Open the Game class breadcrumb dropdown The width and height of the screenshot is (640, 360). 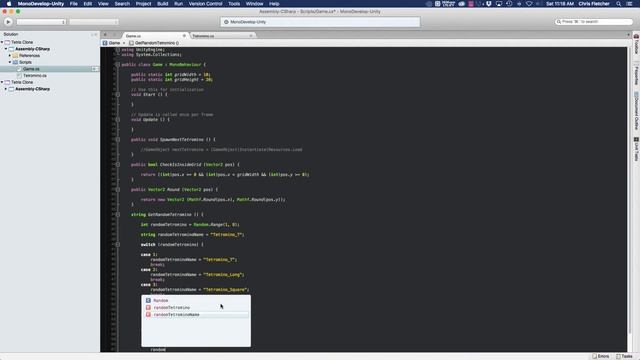coord(114,43)
